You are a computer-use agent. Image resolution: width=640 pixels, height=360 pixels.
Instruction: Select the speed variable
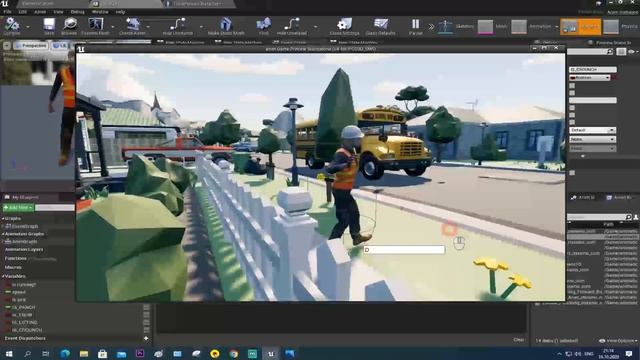[x=19, y=292]
